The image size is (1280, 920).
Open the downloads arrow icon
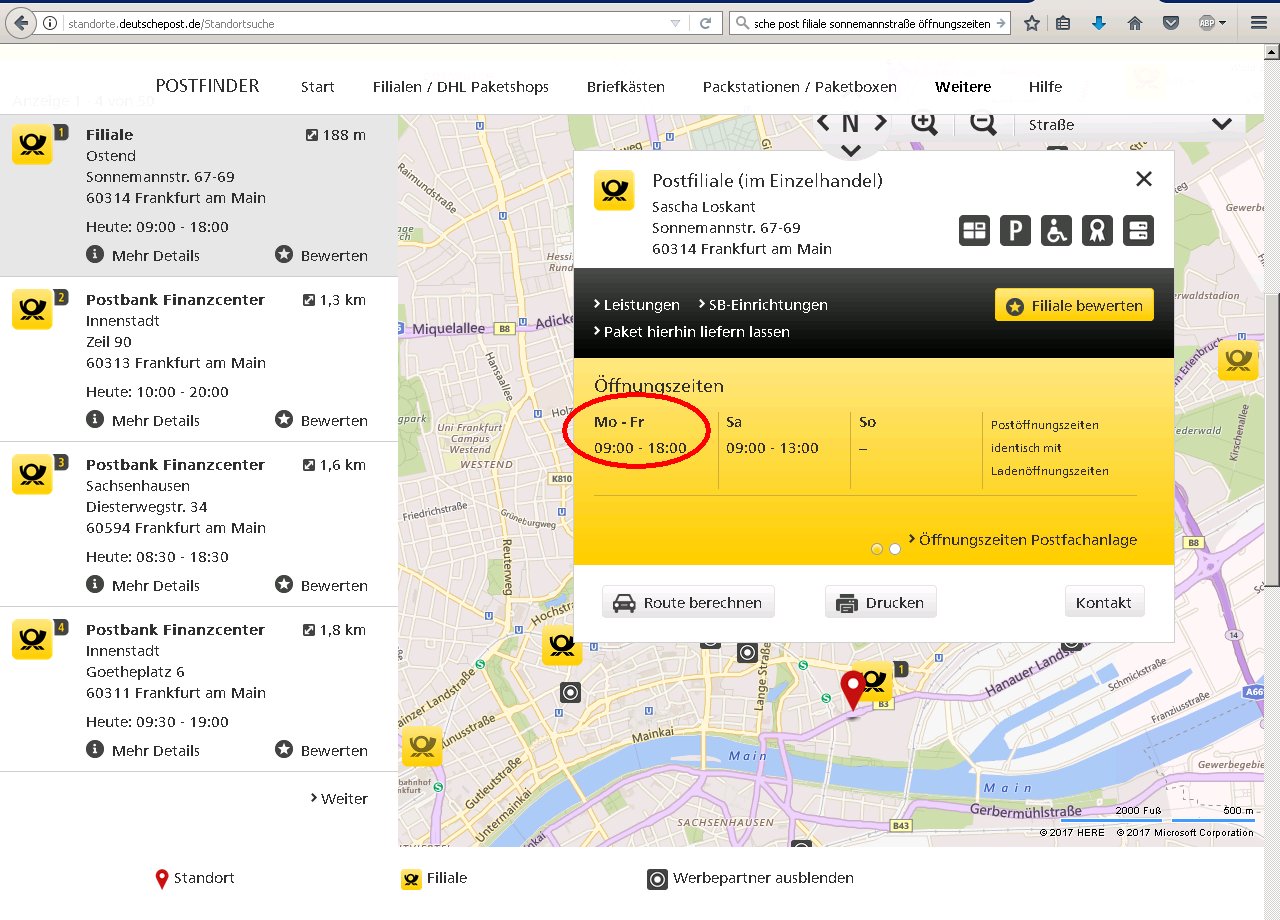click(x=1099, y=23)
